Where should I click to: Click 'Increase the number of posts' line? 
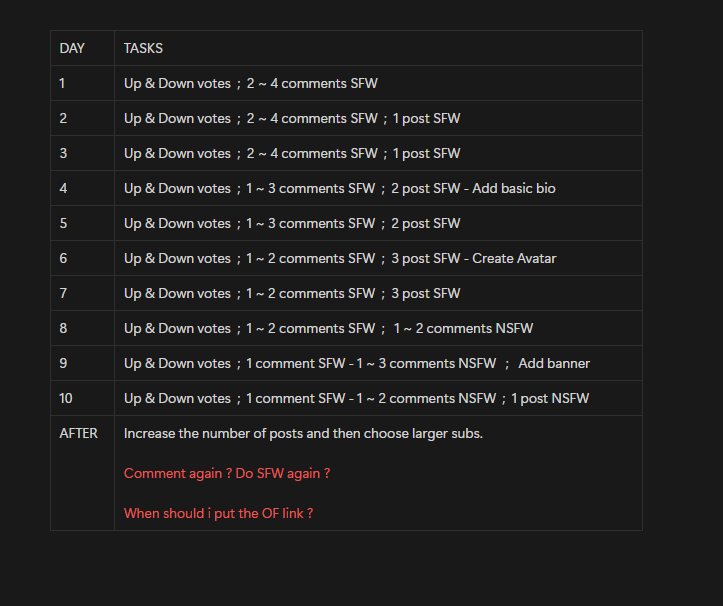(303, 434)
